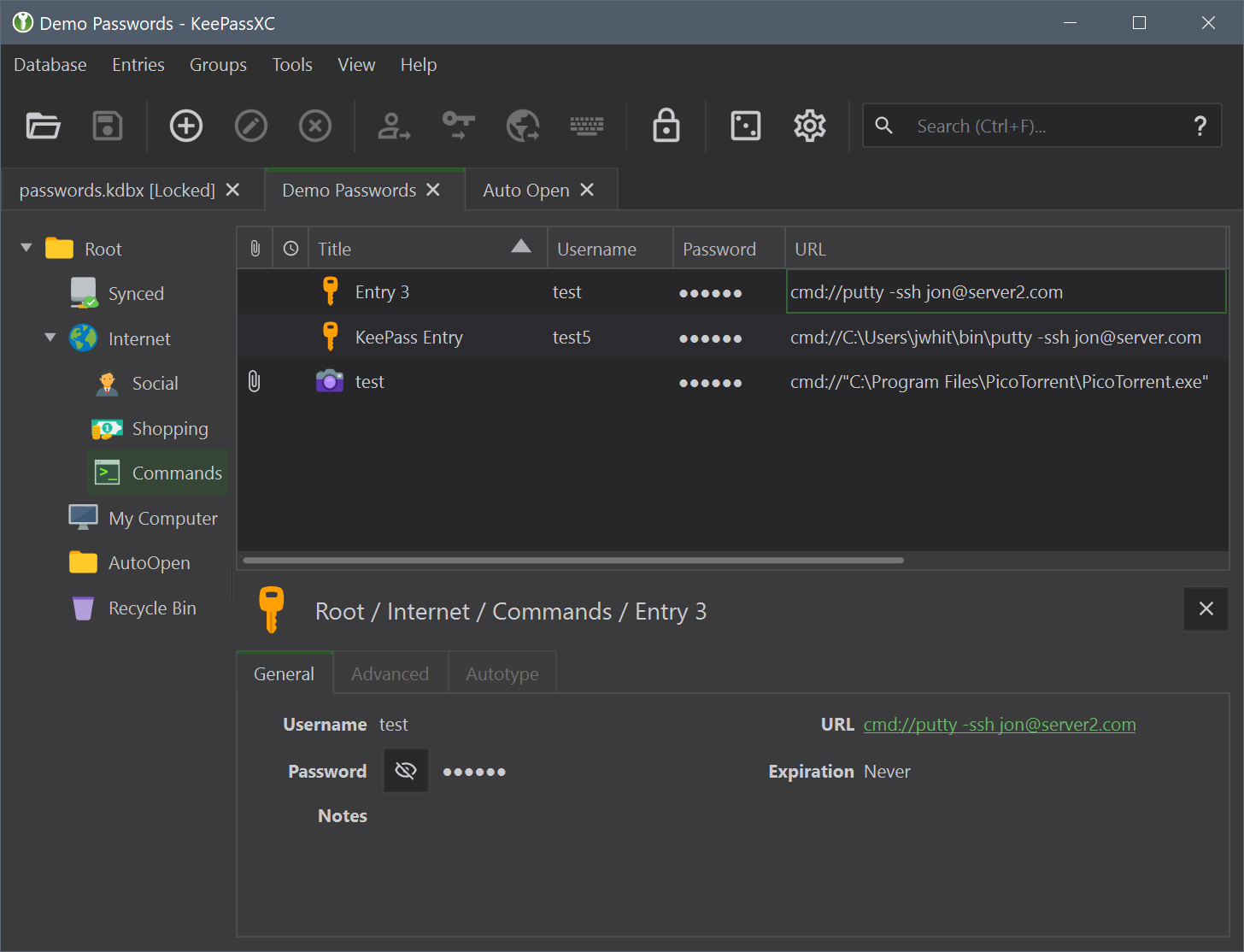
Task: Switch to the Advanced details tab
Action: (x=390, y=674)
